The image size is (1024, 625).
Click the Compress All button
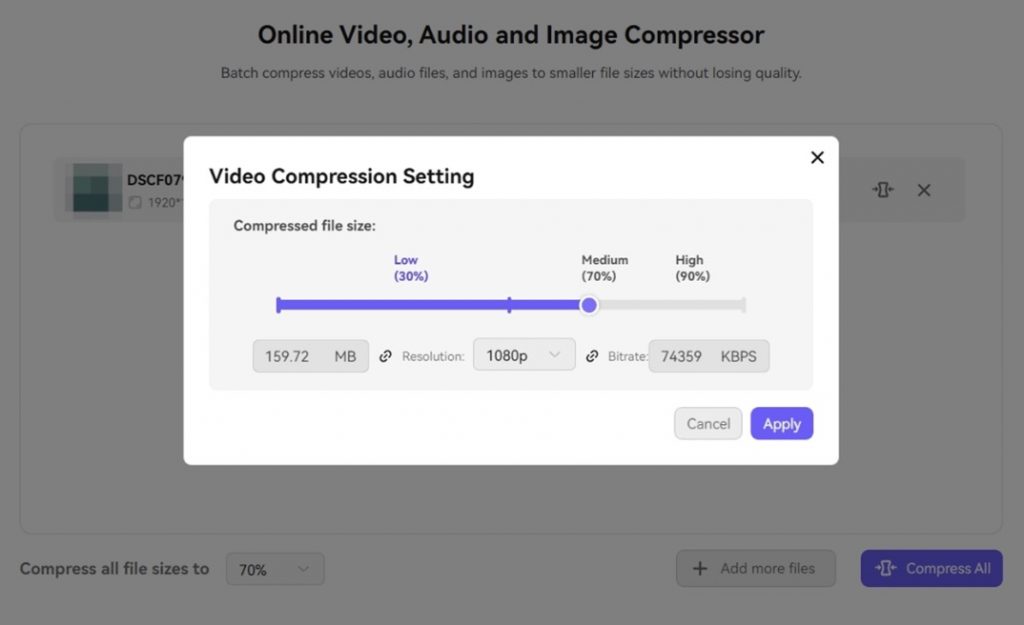point(931,569)
